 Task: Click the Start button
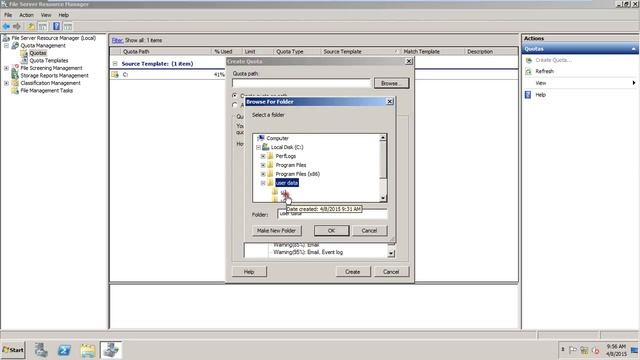click(x=13, y=350)
